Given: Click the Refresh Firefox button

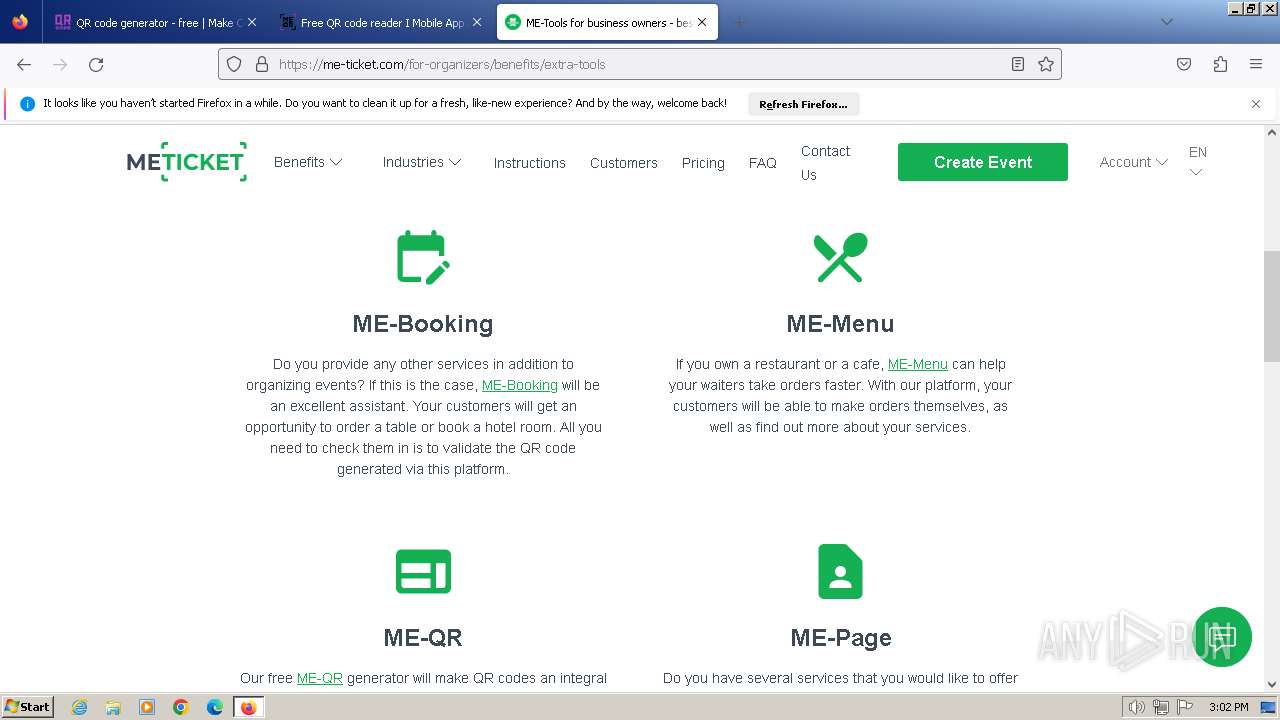Looking at the screenshot, I should [803, 104].
